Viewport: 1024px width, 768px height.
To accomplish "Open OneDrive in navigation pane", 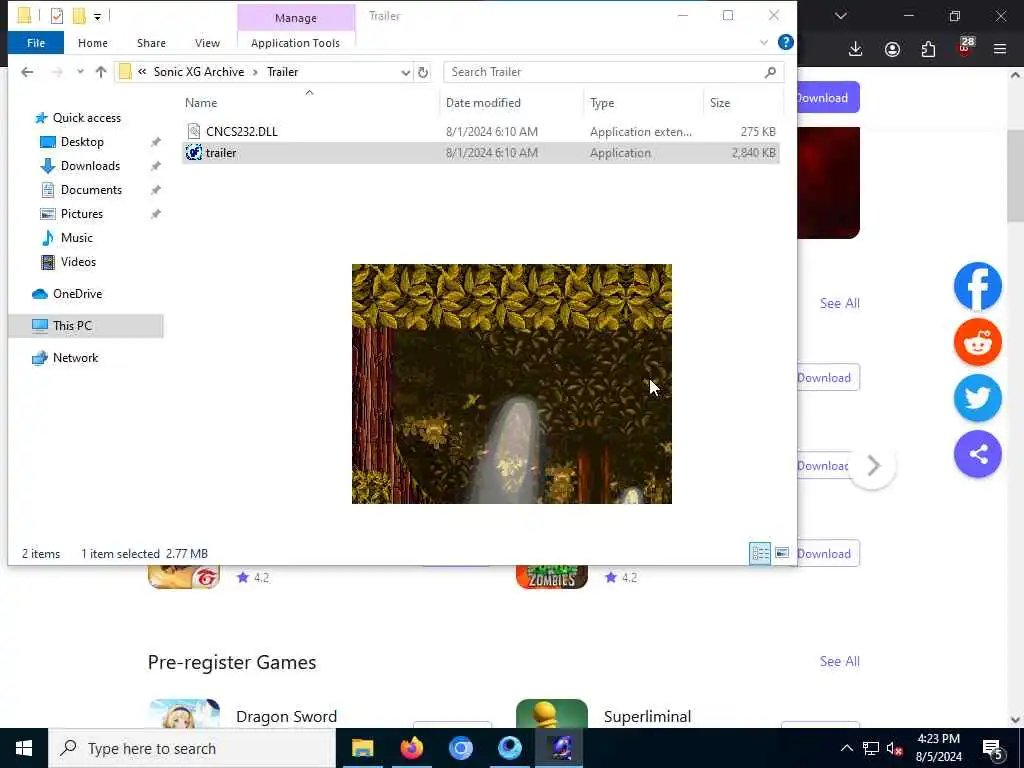I will click(x=77, y=294).
